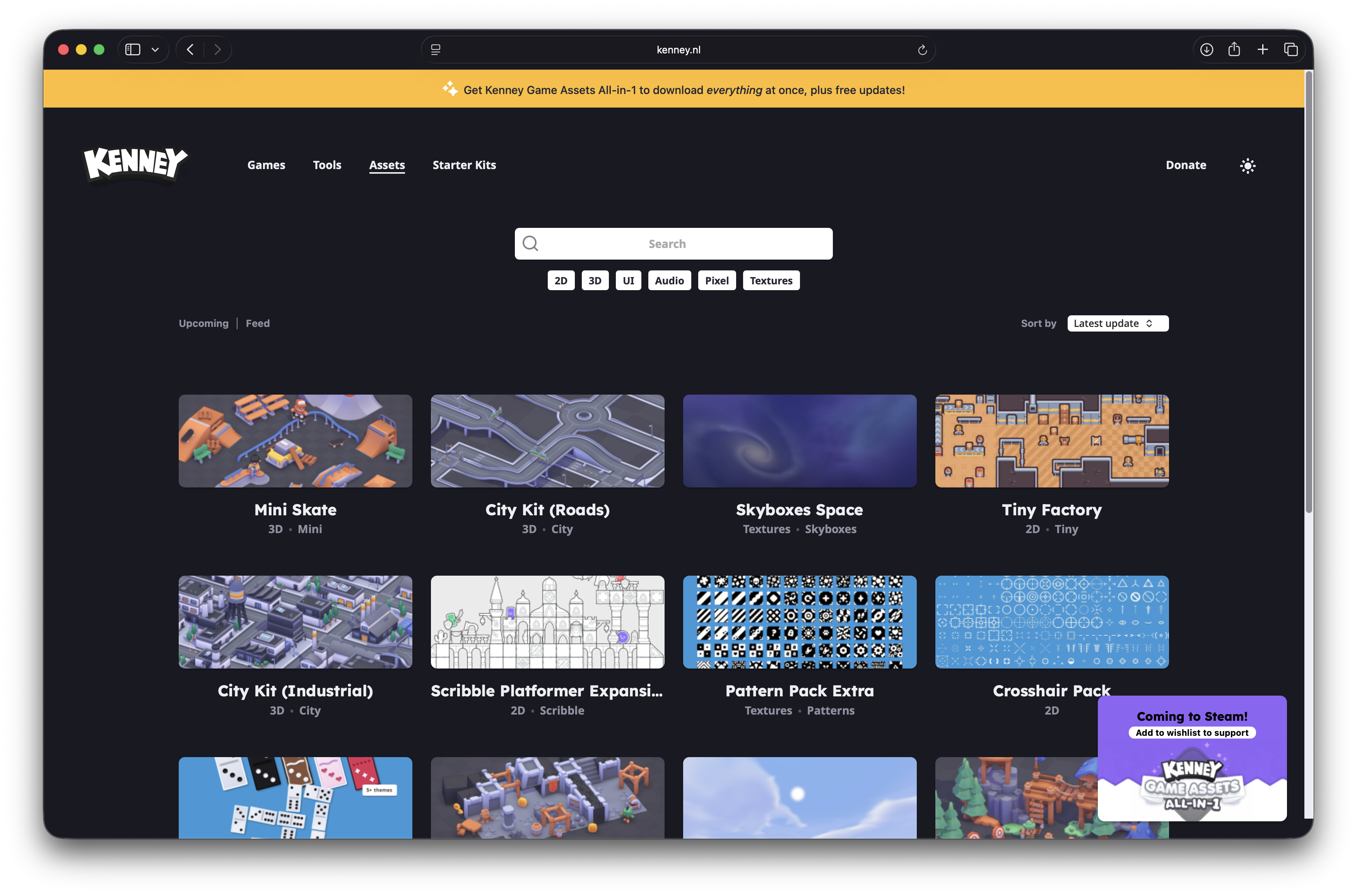Click the kenney.nl address bar
Image resolution: width=1357 pixels, height=896 pixels.
(x=678, y=50)
